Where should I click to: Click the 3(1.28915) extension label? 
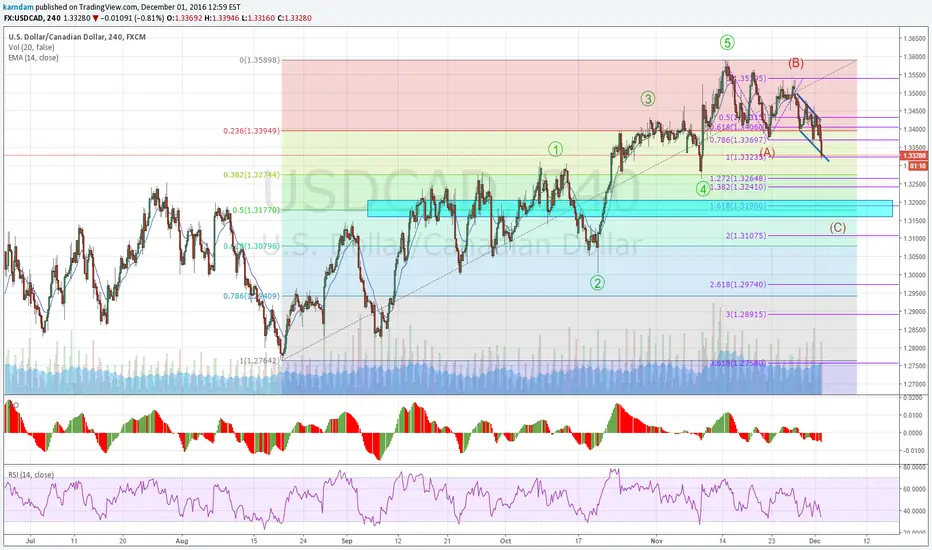[746, 314]
